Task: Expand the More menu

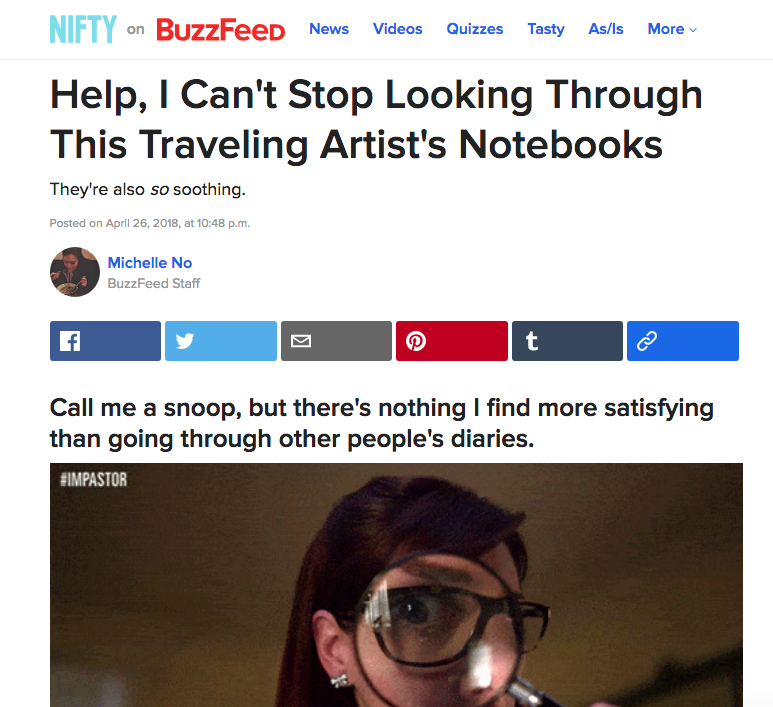Action: click(672, 29)
